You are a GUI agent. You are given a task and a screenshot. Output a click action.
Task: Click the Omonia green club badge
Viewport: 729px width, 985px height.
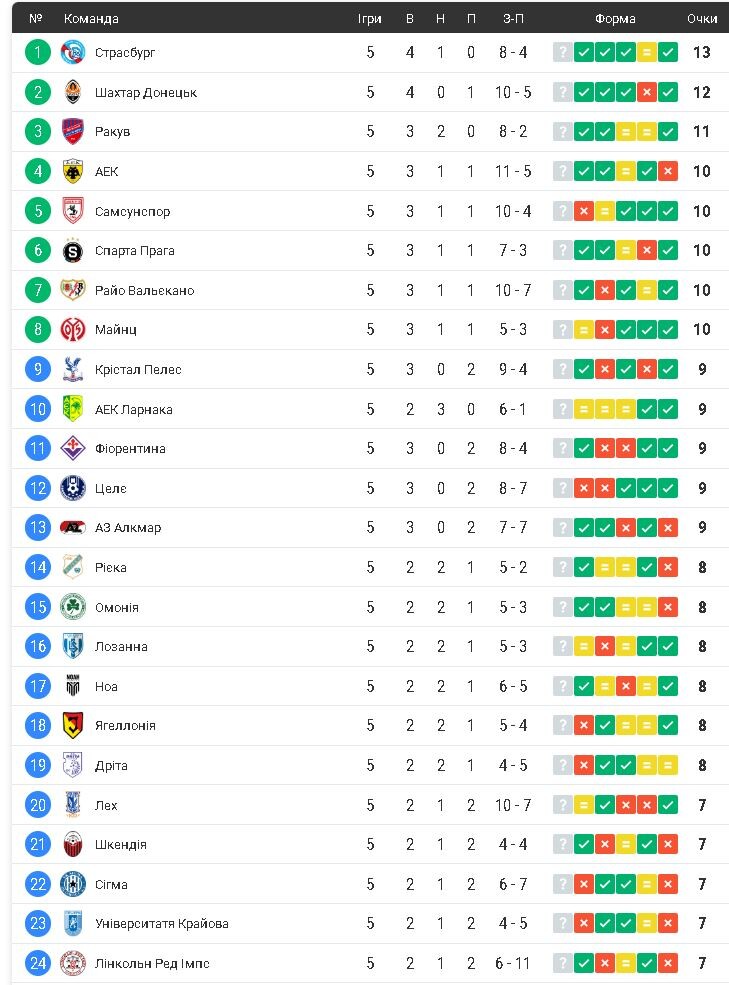(73, 607)
